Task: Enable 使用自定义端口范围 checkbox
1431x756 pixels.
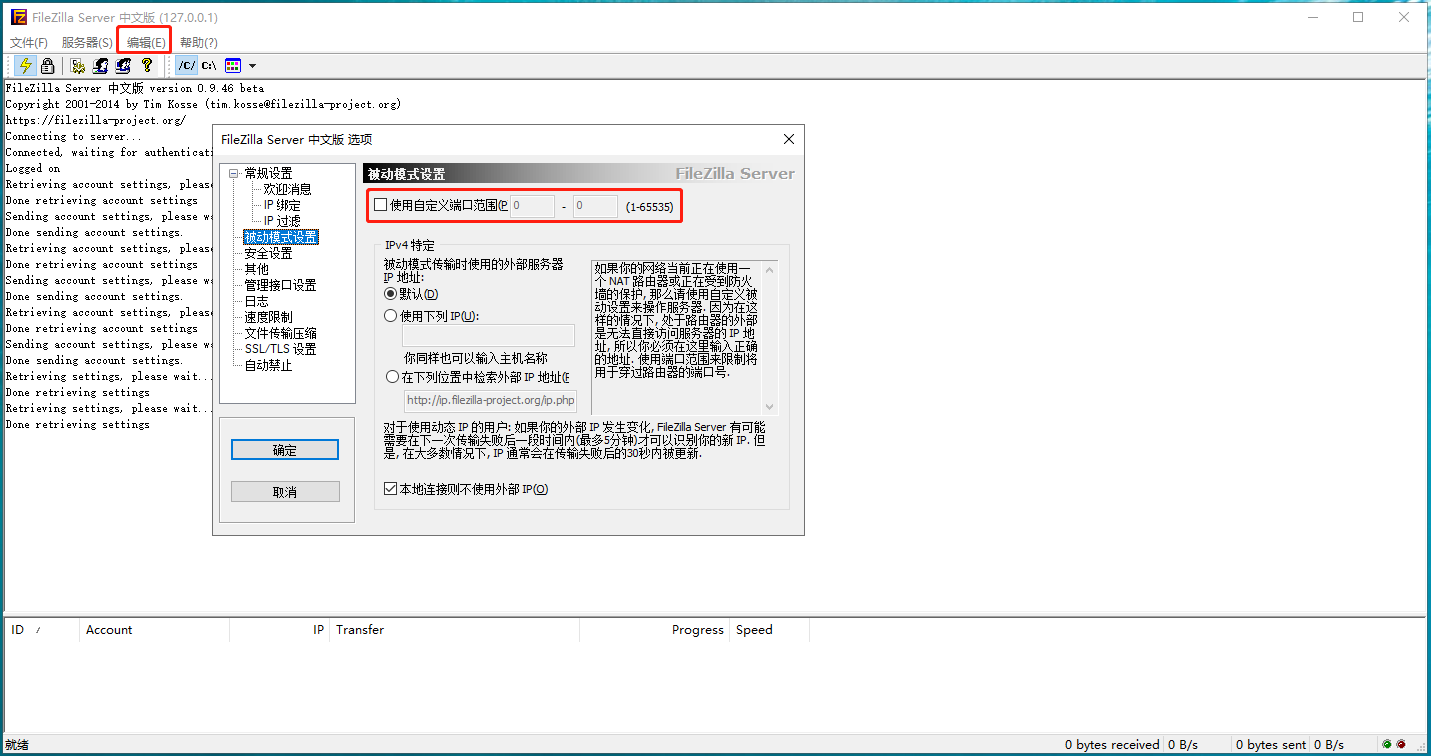Action: coord(380,205)
